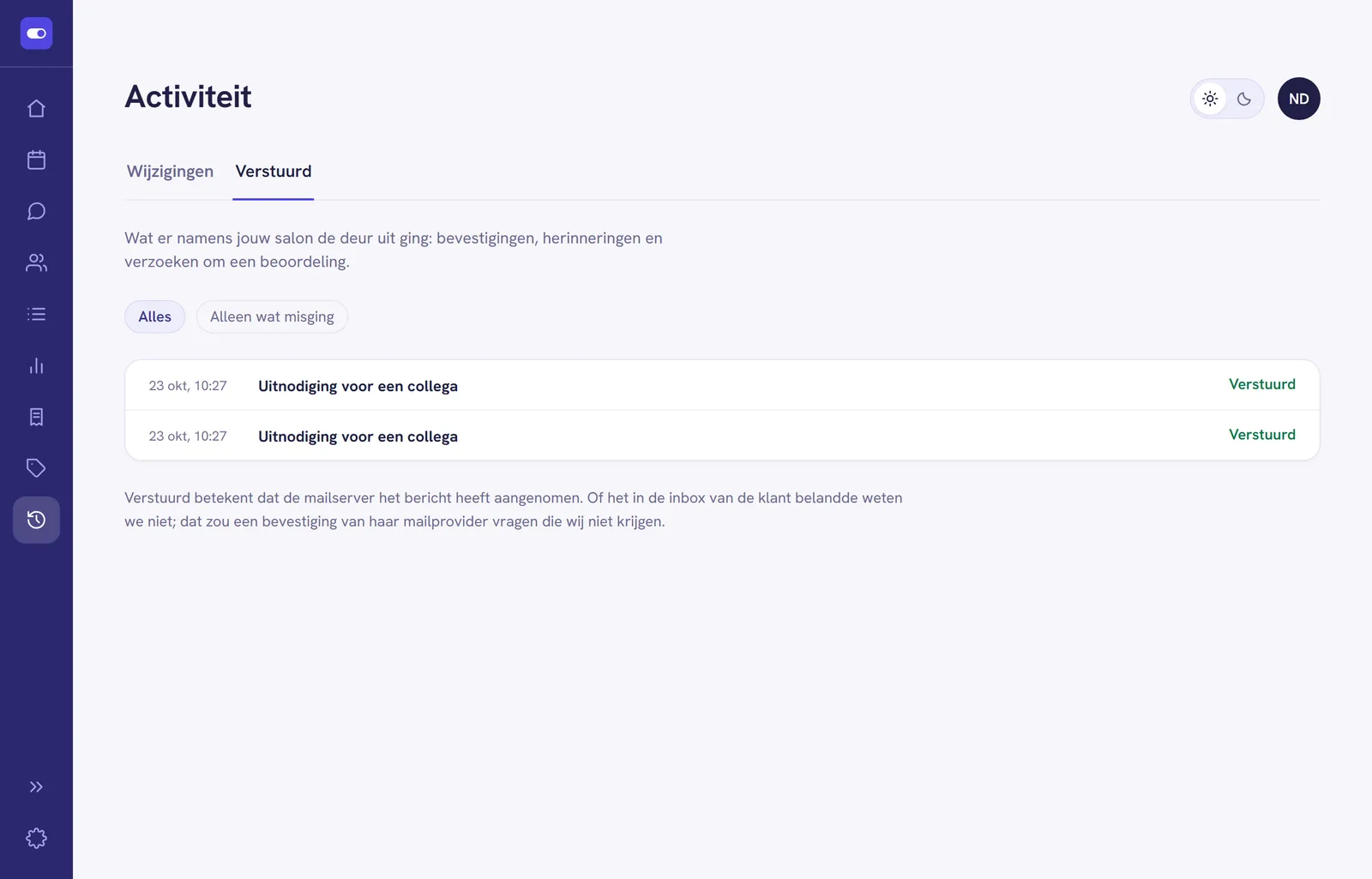This screenshot has width=1372, height=879.
Task: Click the Verstuurd status in the first row
Action: [x=1262, y=384]
